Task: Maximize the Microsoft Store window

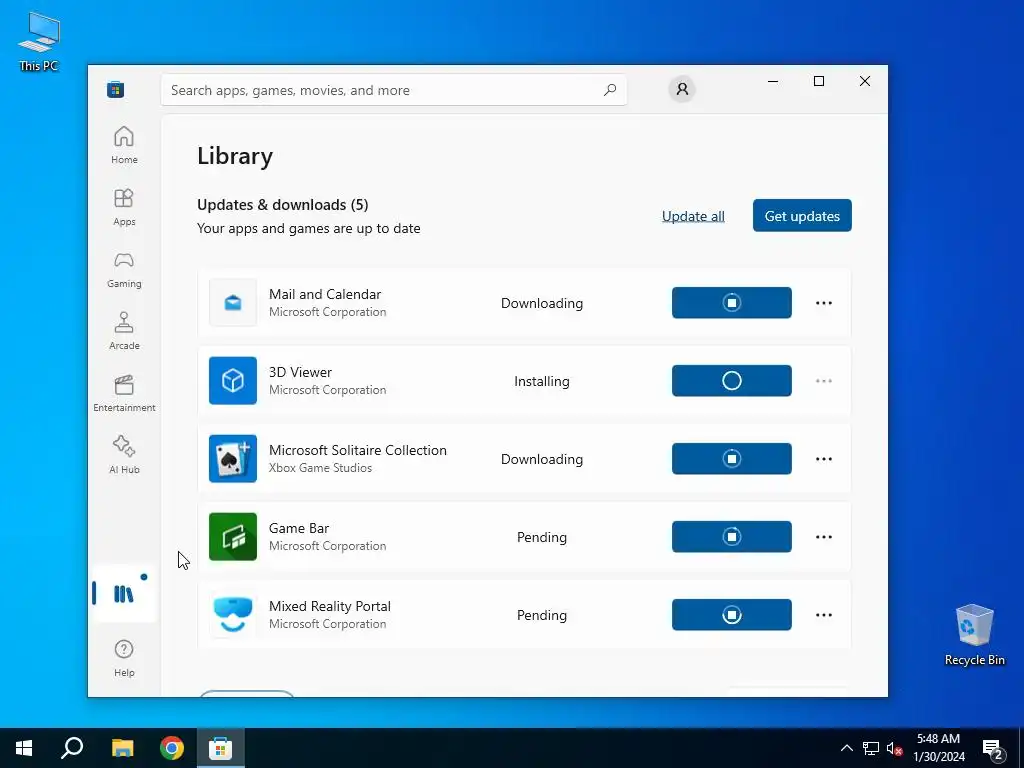Action: 819,81
